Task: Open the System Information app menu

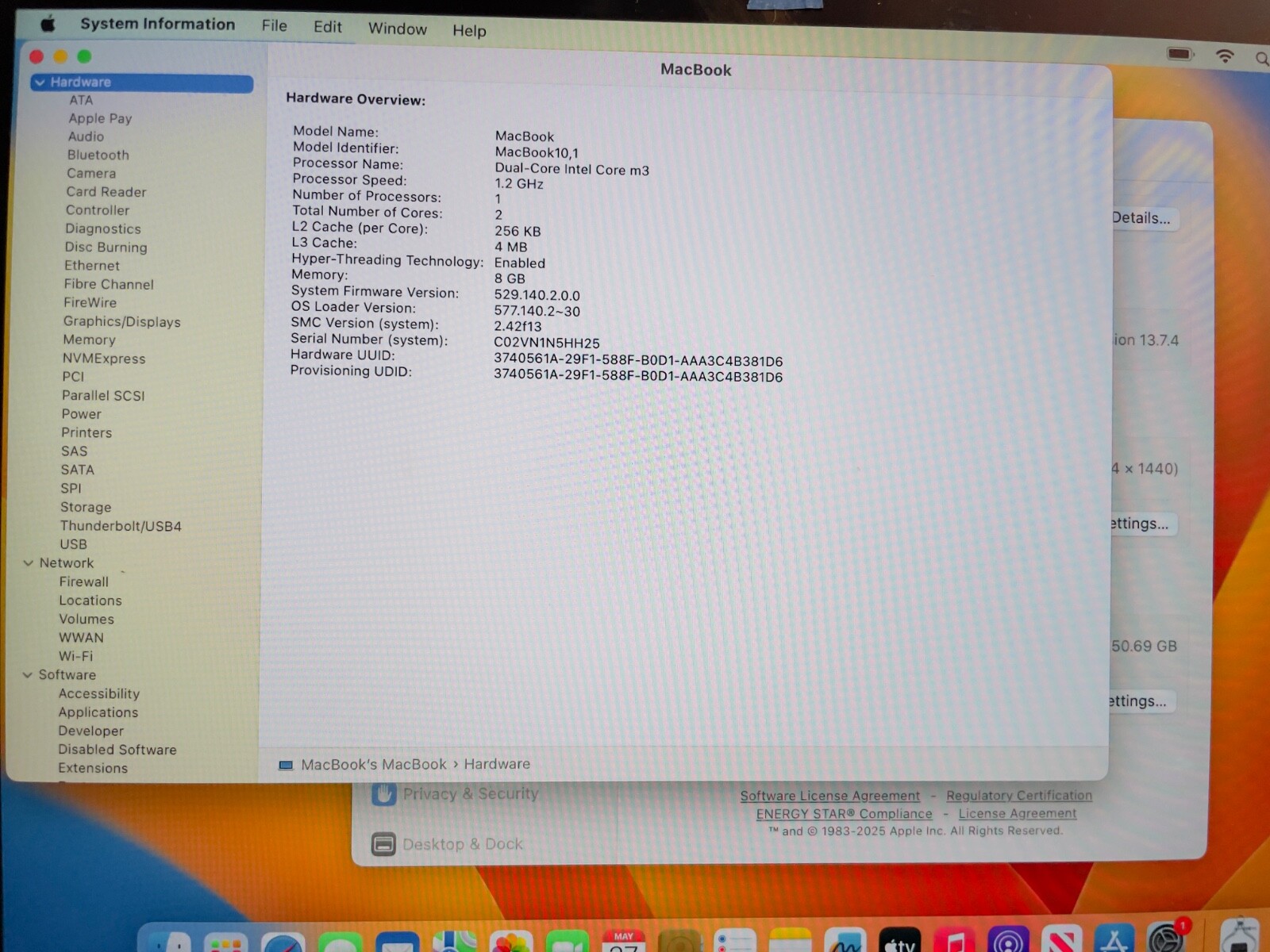Action: 157,24
